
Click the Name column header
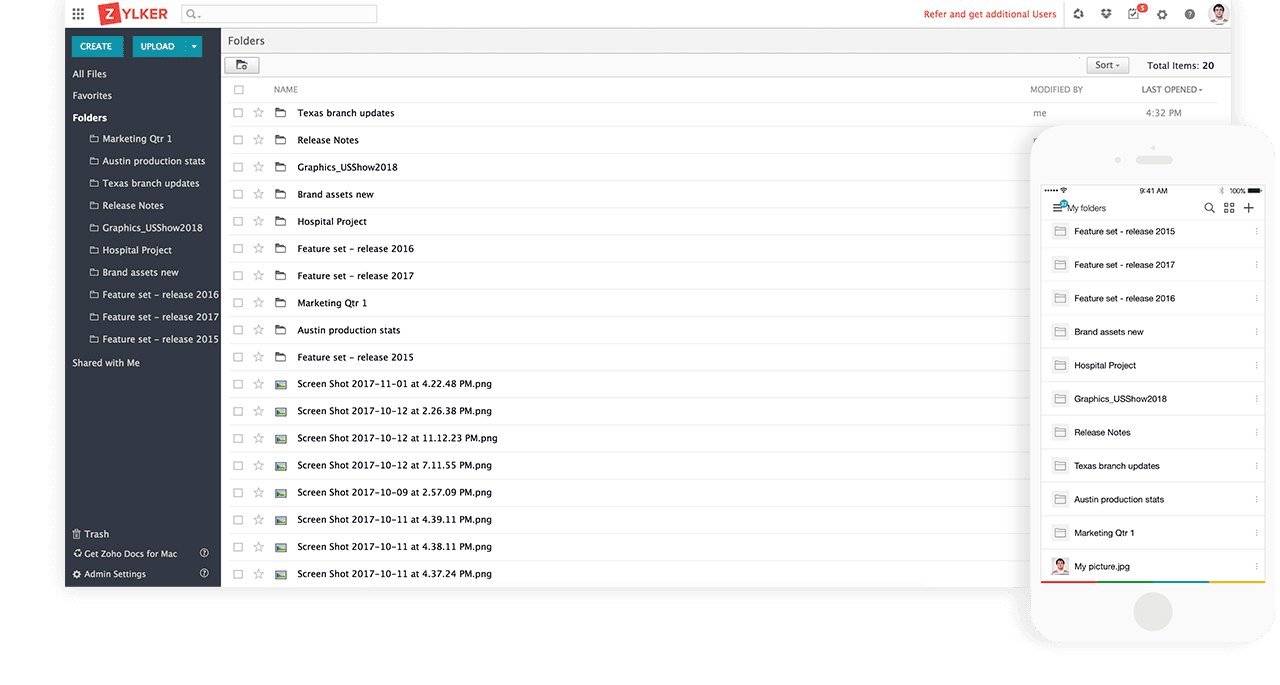click(x=286, y=90)
